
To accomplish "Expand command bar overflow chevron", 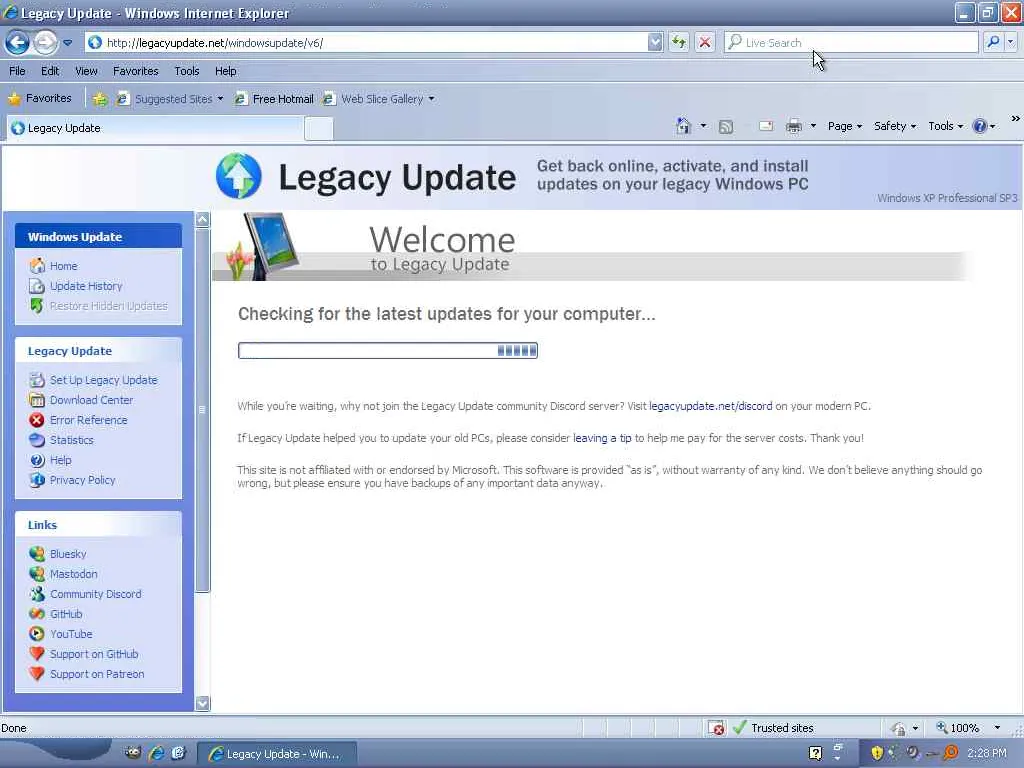I will click(x=1016, y=119).
